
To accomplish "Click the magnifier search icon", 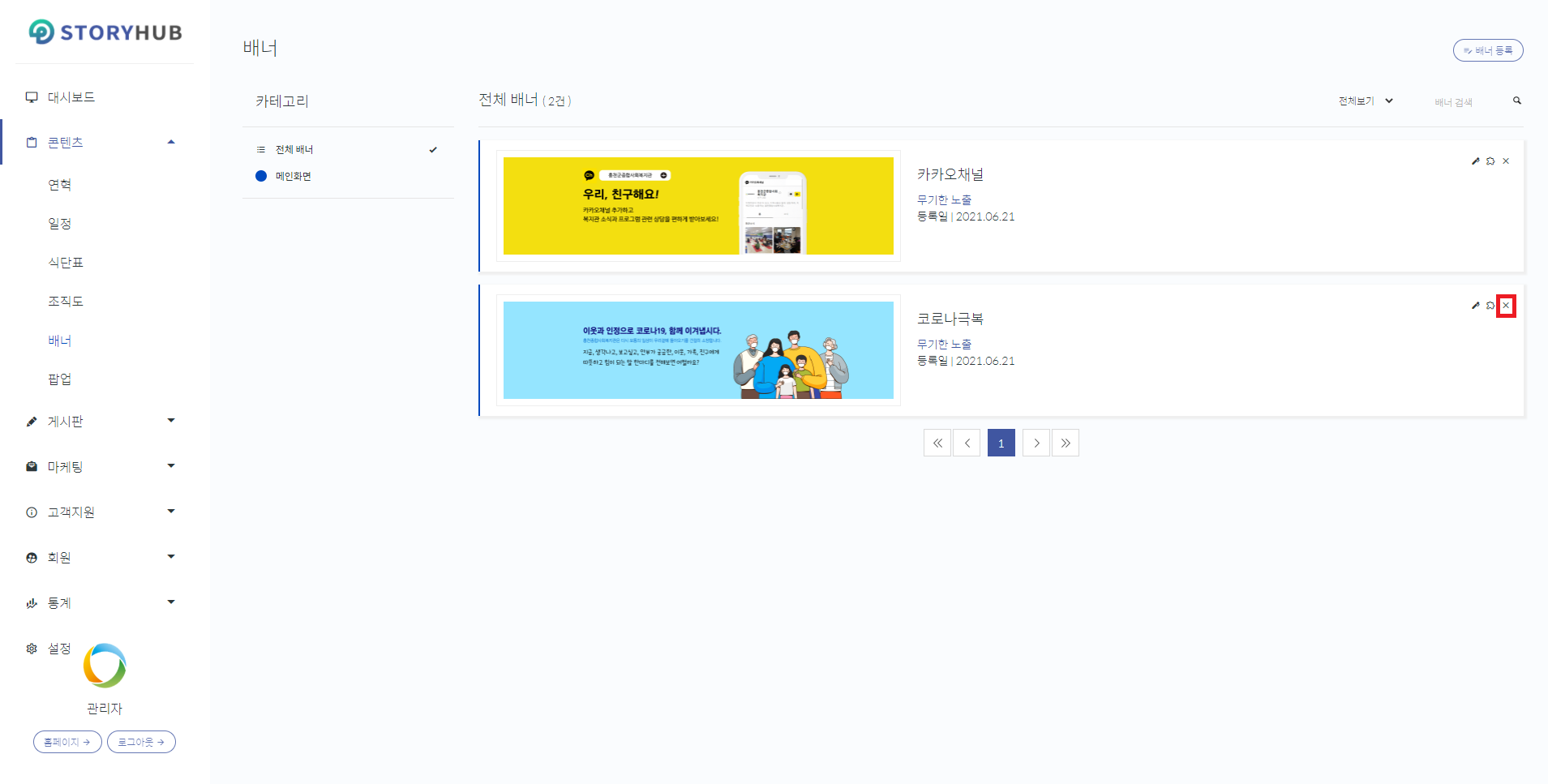I will (x=1517, y=101).
